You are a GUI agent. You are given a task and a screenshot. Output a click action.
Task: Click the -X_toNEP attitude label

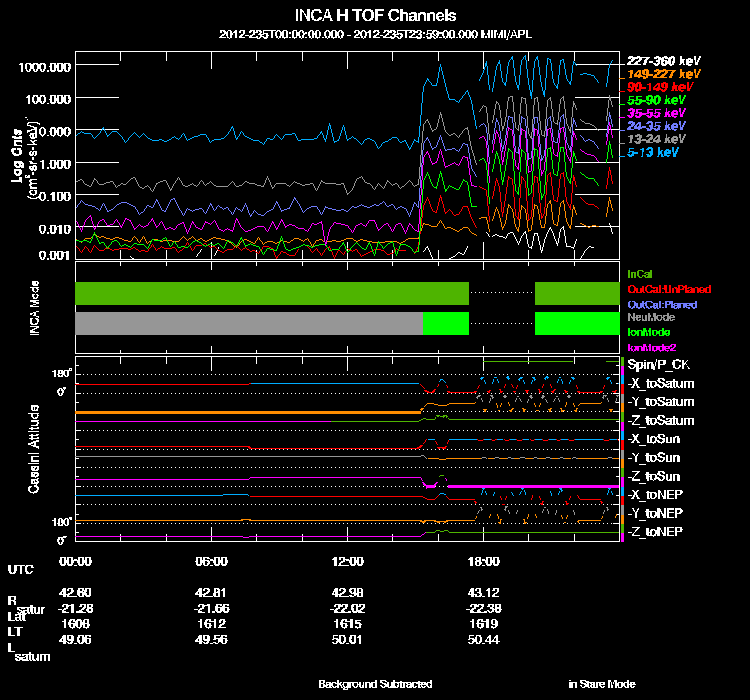pos(655,494)
